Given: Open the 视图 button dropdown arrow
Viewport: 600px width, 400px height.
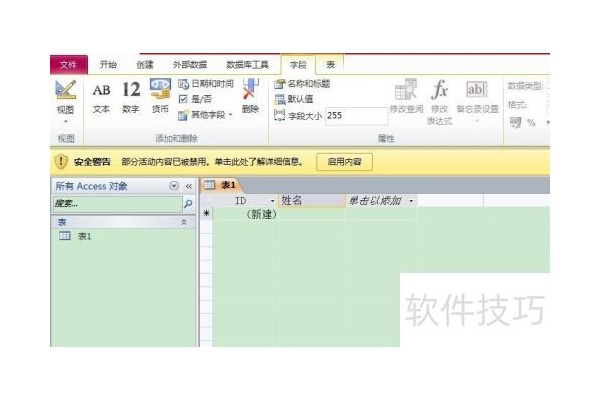Looking at the screenshot, I should [66, 121].
